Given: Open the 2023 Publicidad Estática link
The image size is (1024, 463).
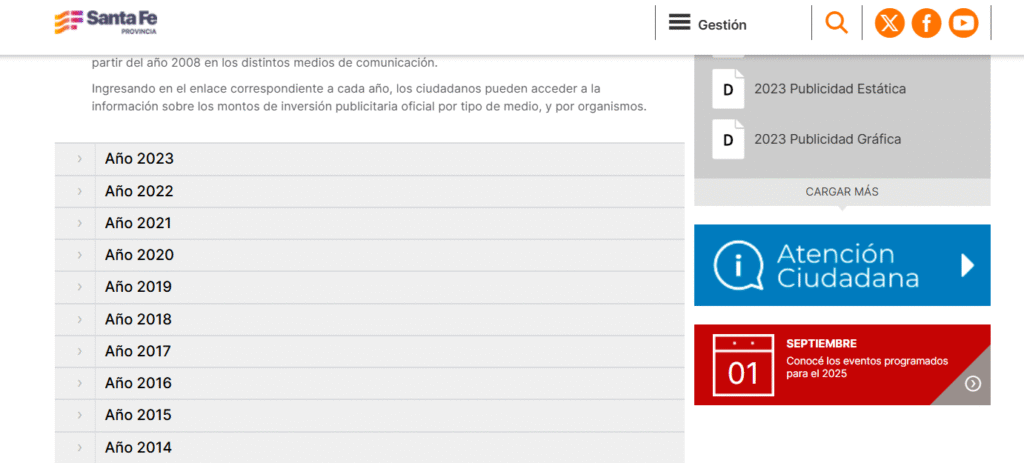Looking at the screenshot, I should pyautogui.click(x=830, y=89).
